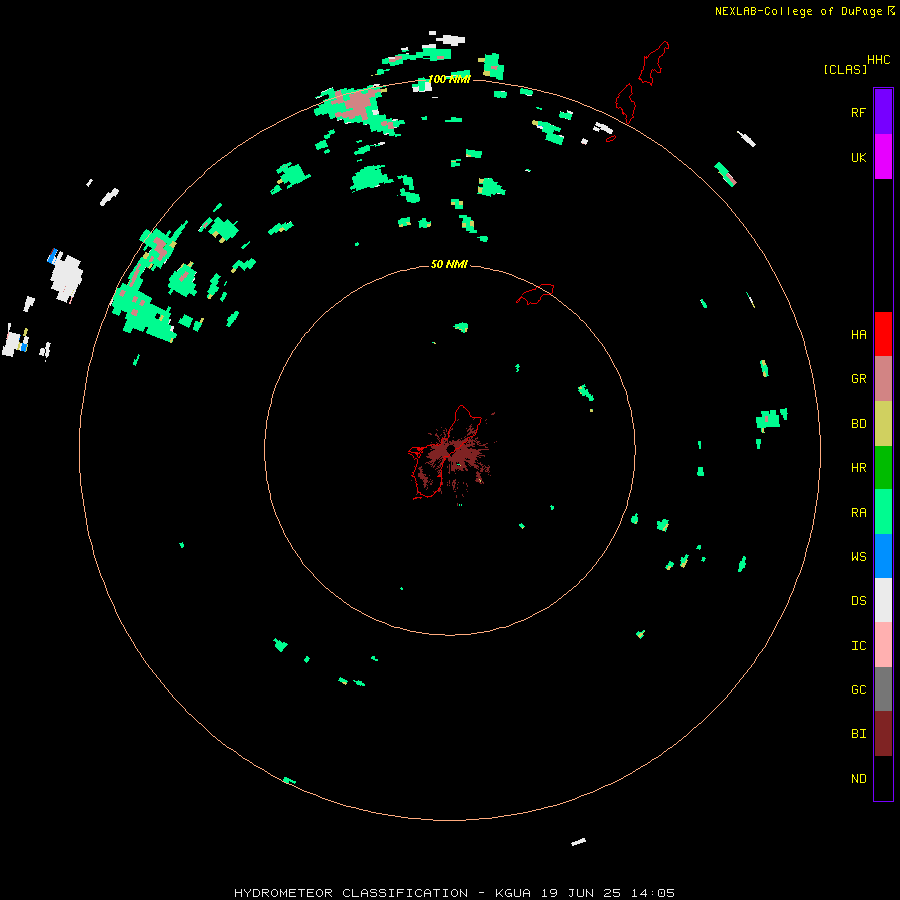Click the BD legend label
Image resolution: width=900 pixels, height=900 pixels.
click(858, 424)
